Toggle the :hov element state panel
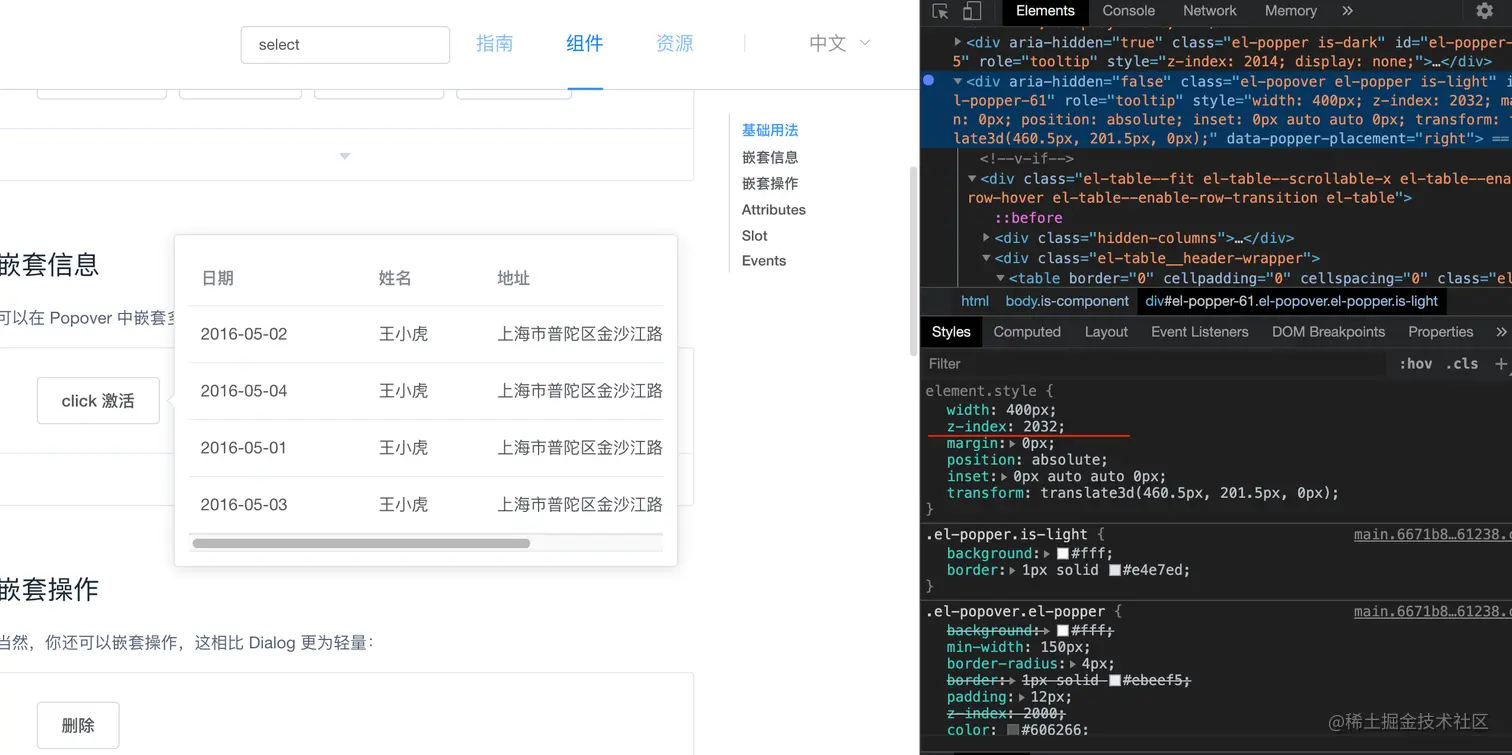1512x755 pixels. click(x=1415, y=364)
